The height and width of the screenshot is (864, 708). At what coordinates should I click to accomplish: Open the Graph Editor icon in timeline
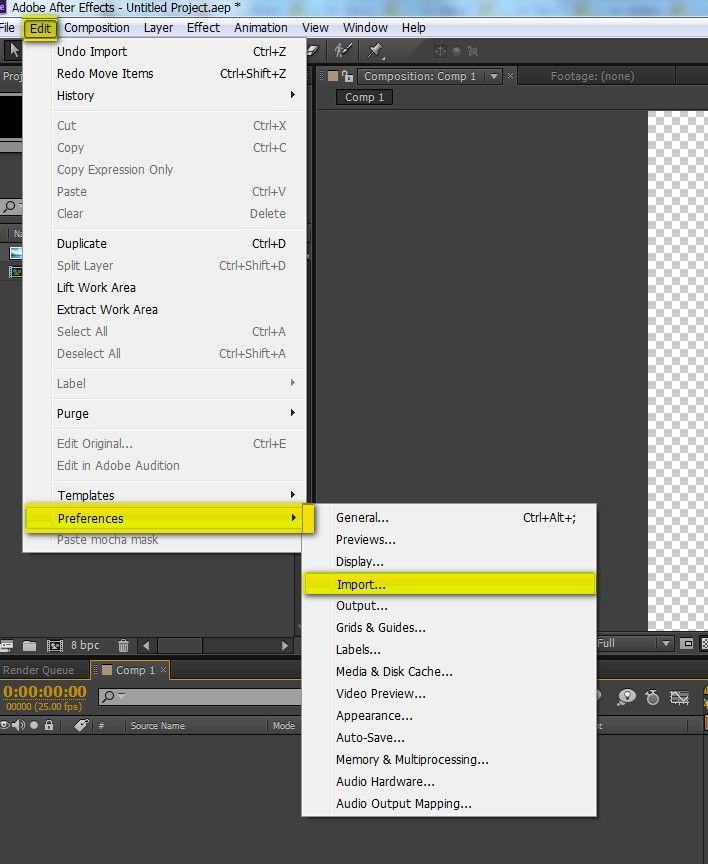tap(679, 698)
